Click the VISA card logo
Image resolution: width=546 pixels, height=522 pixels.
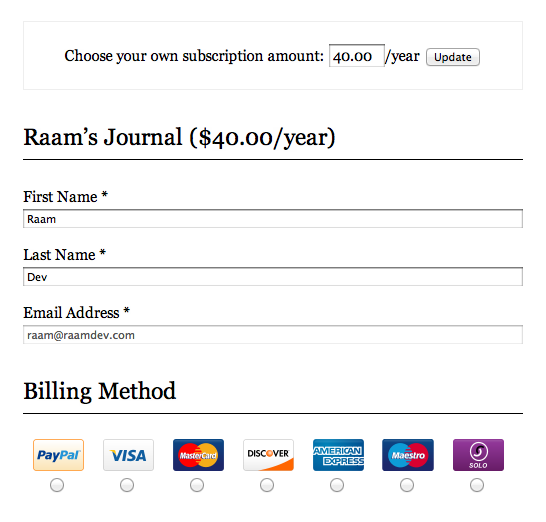click(128, 455)
